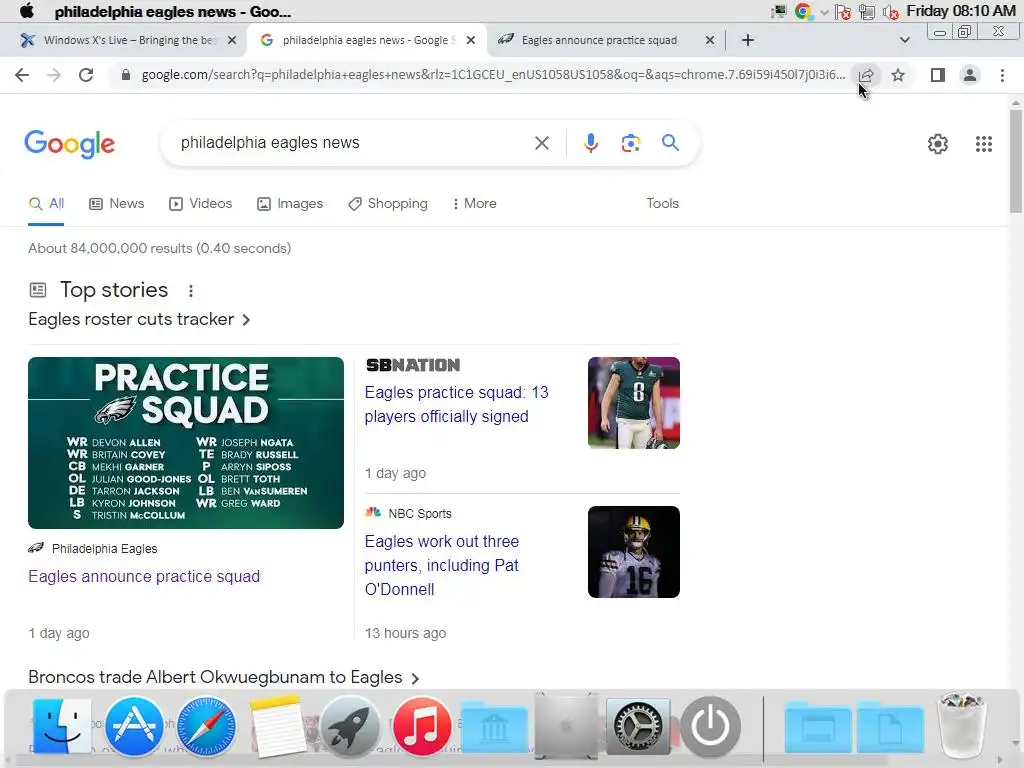Open the library folder in the dock
Screen dimensions: 1024x768
pos(494,728)
